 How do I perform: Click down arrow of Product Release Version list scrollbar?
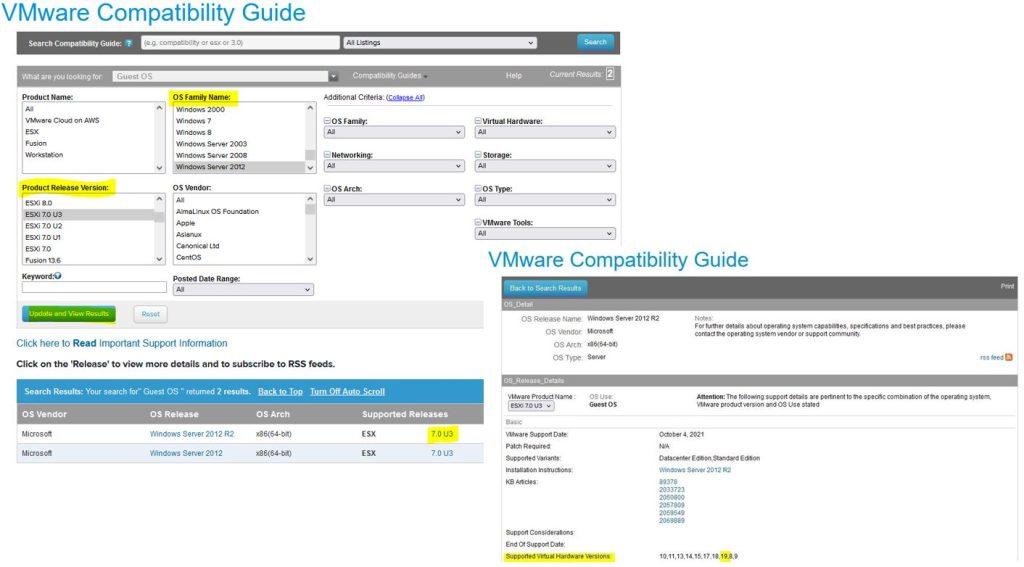click(159, 259)
